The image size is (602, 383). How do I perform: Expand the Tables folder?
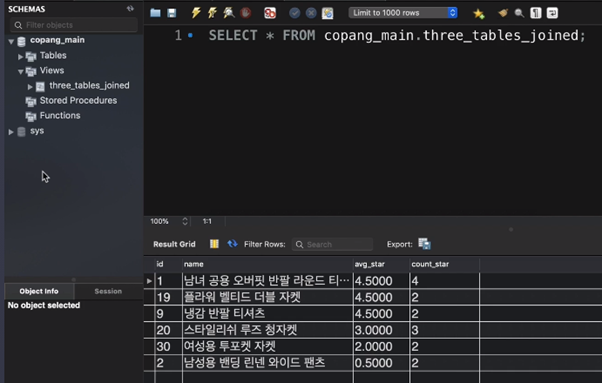(20, 56)
